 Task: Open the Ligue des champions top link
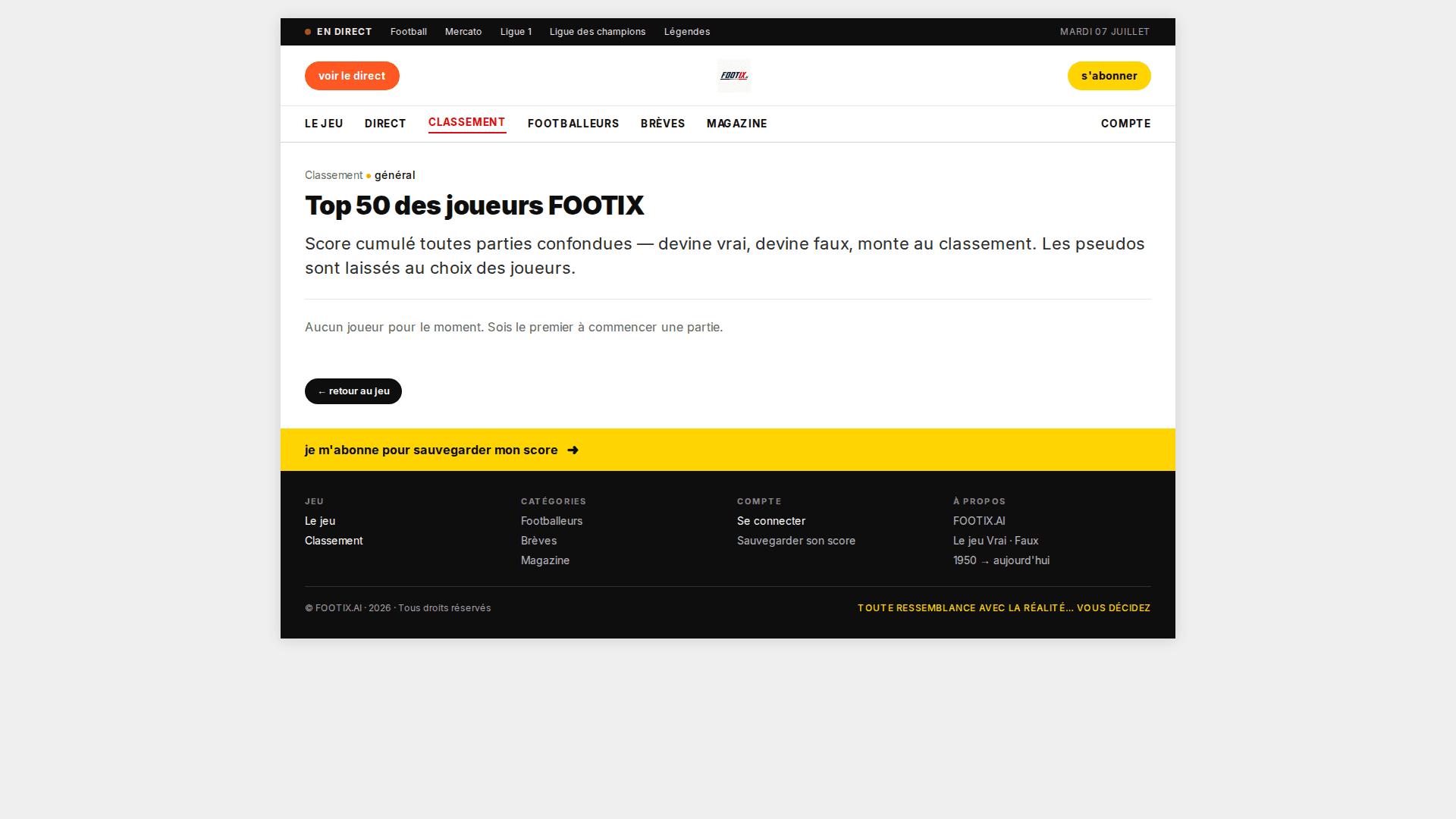598,32
